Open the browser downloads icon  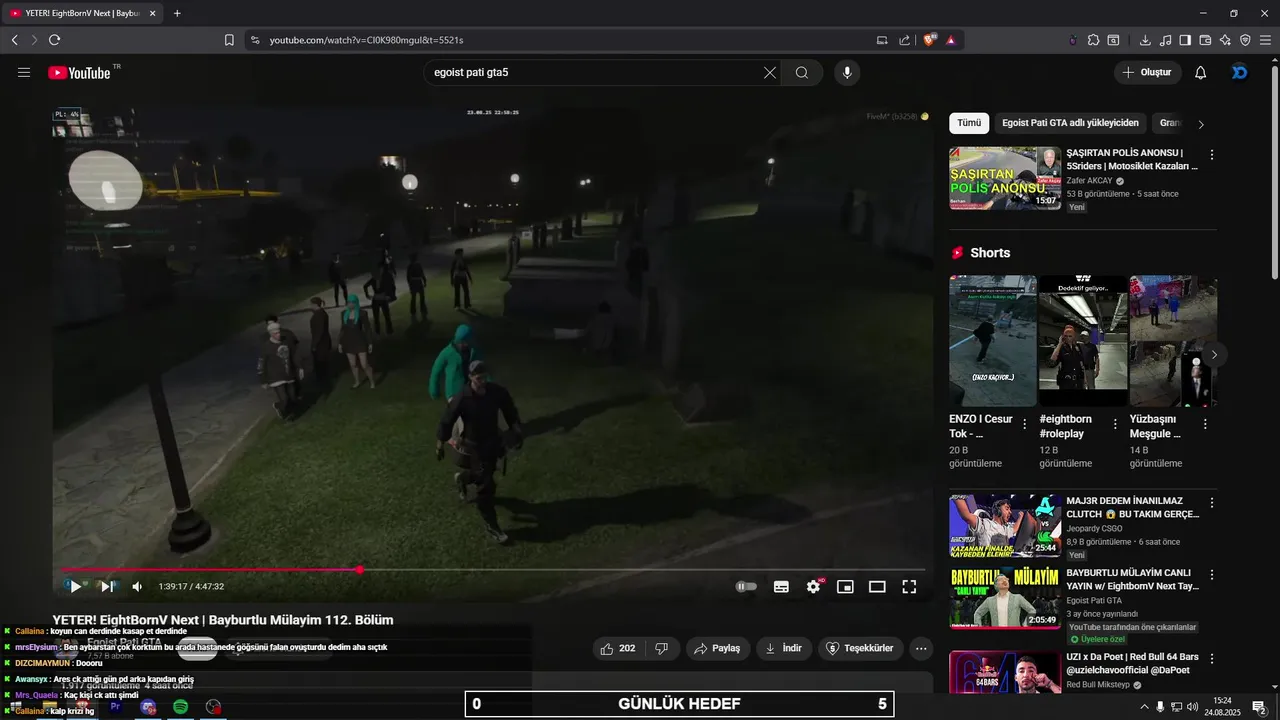[x=1145, y=40]
